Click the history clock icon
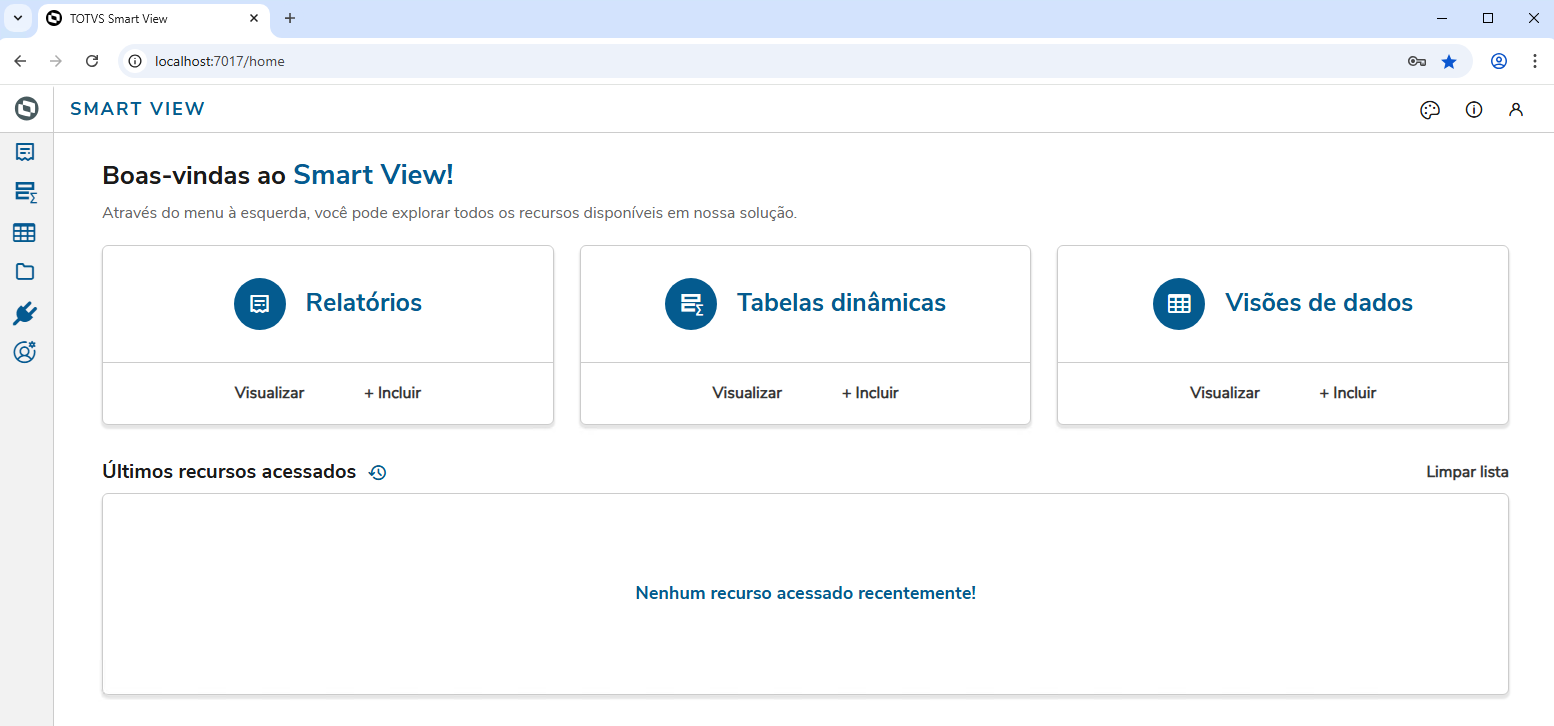 click(x=378, y=472)
